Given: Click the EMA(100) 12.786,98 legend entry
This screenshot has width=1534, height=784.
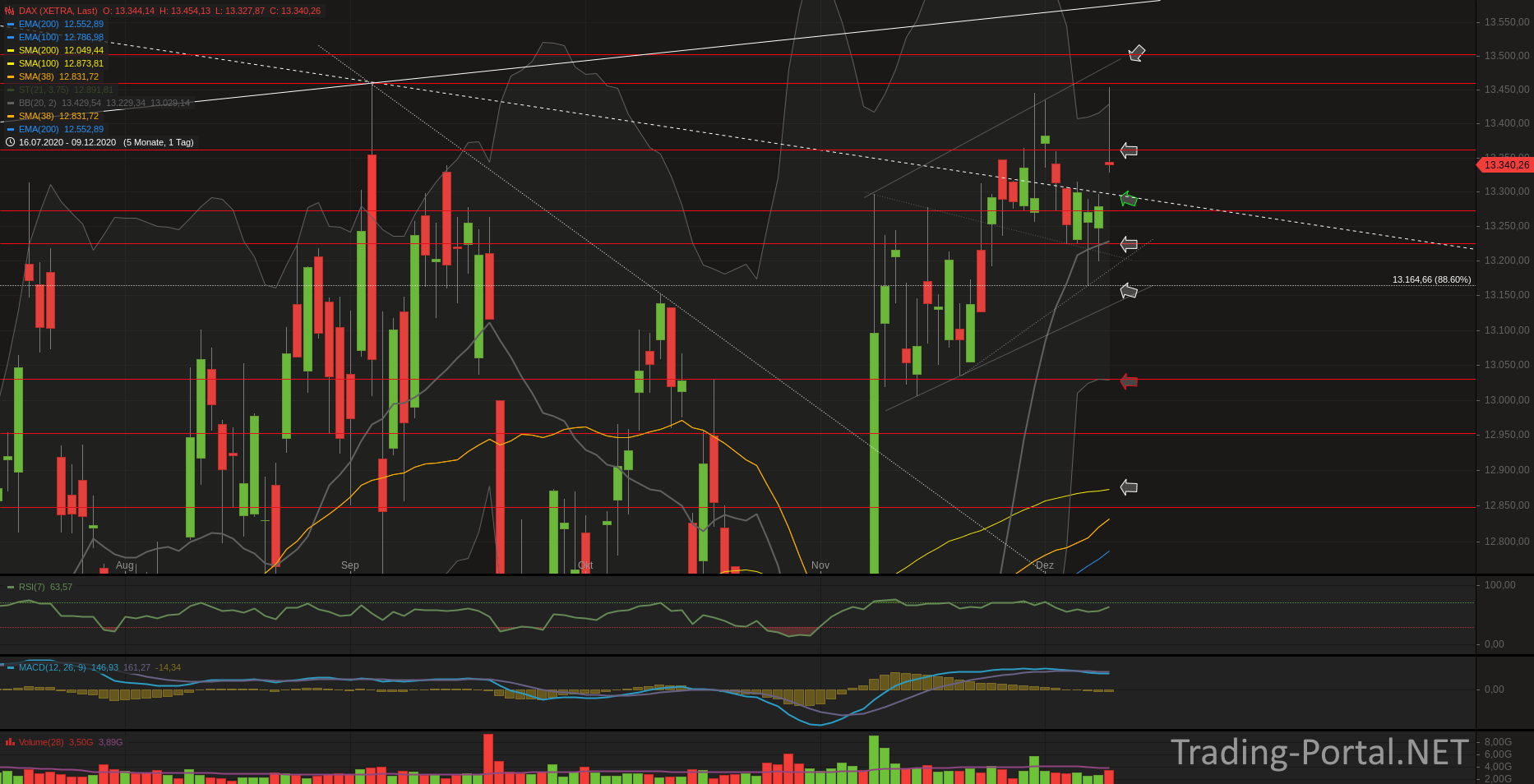Looking at the screenshot, I should point(61,37).
